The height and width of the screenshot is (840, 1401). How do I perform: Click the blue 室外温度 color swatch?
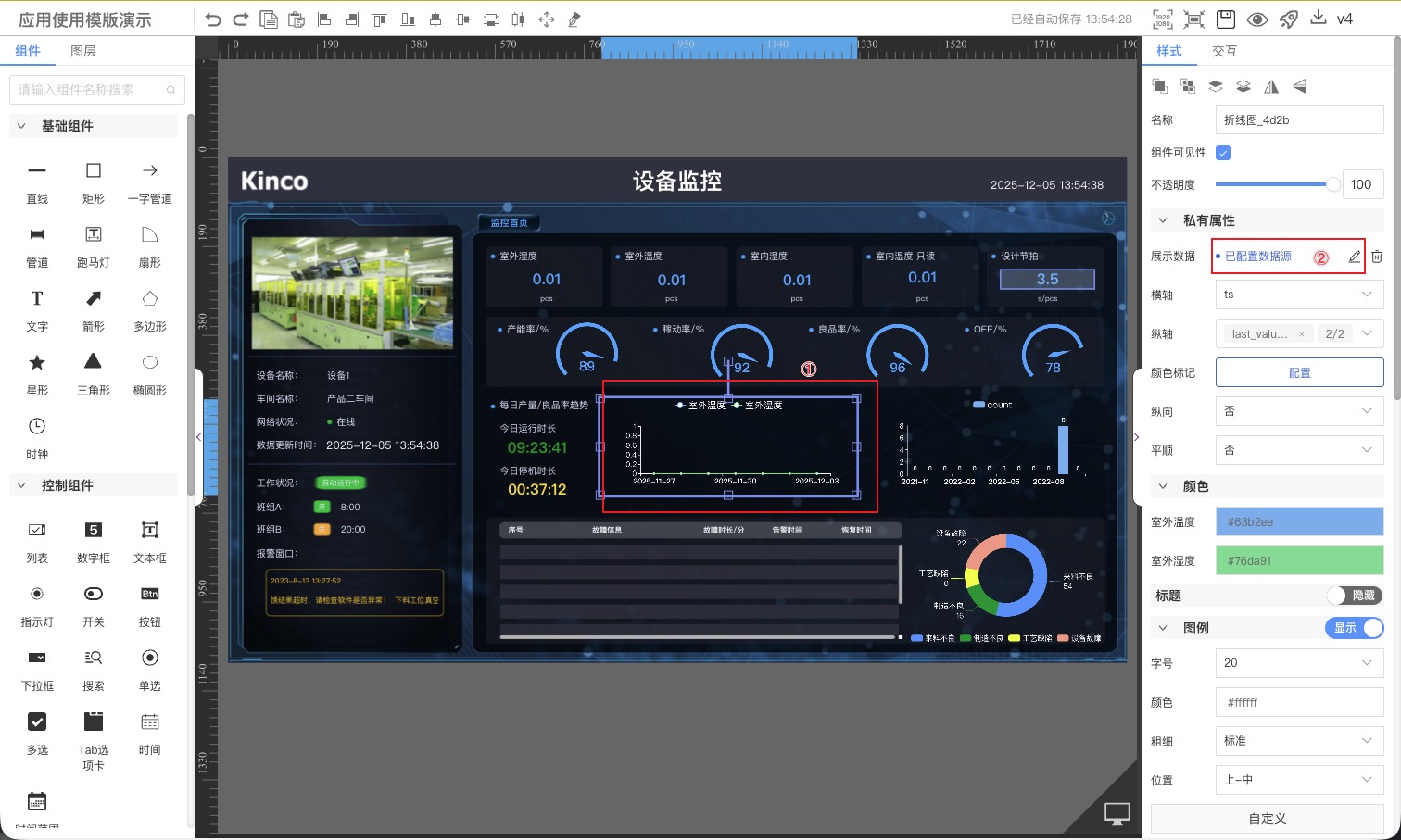tap(1299, 522)
